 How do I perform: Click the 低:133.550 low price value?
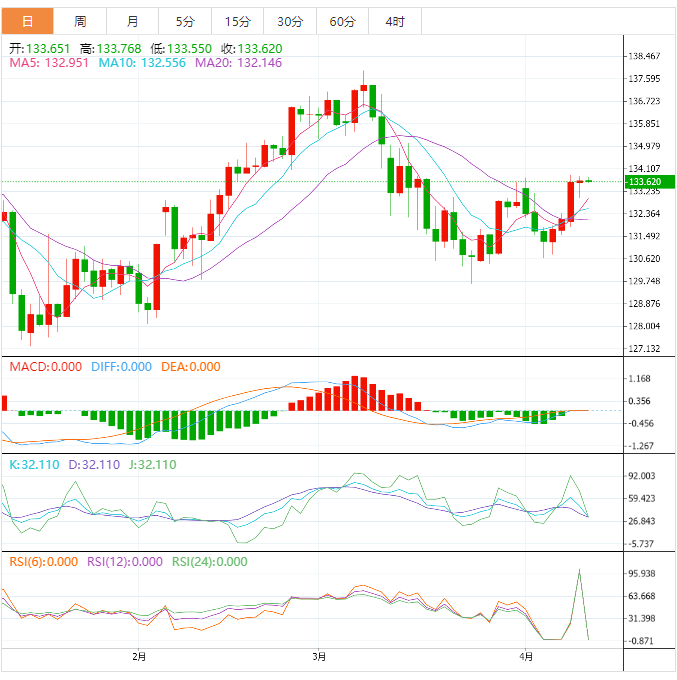click(x=181, y=49)
